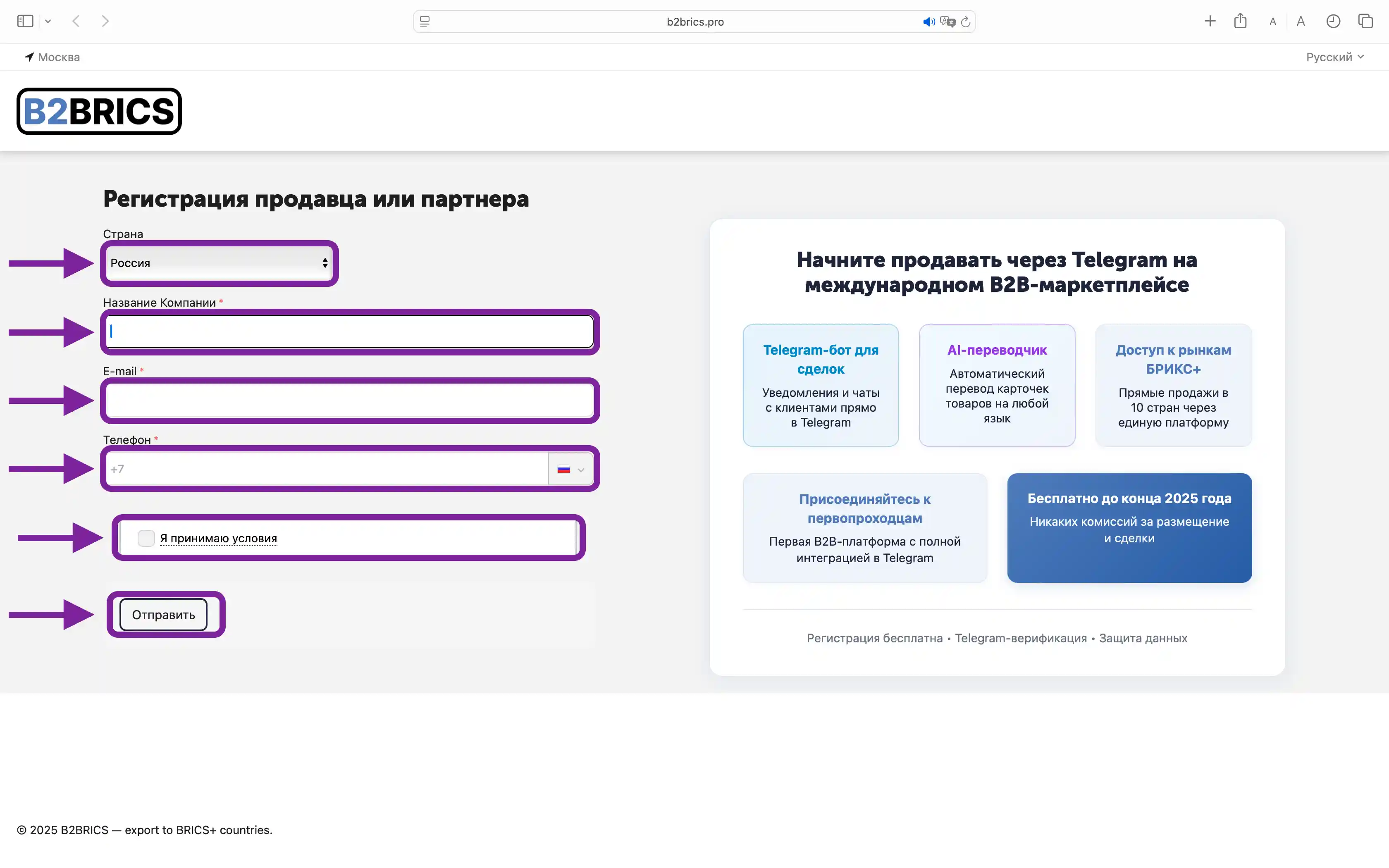Click the © 2025 B2BRICS footer text

pos(145,830)
